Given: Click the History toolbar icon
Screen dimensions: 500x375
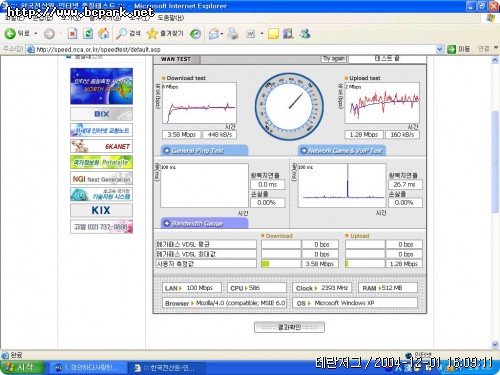Looking at the screenshot, I should [x=195, y=33].
